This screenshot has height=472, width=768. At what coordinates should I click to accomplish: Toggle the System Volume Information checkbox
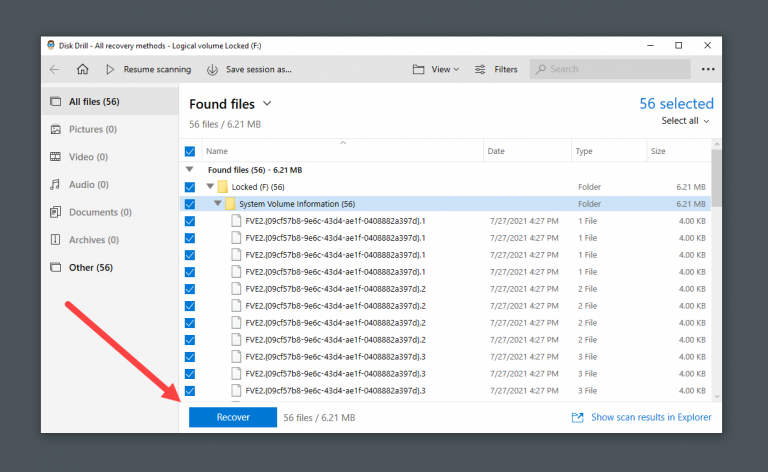190,204
